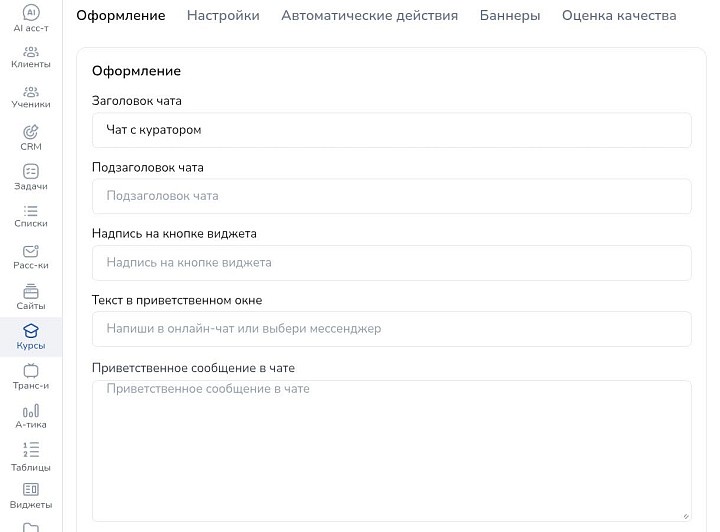Click the Заголовок чата input field
This screenshot has height=532, width=720.
[391, 130]
